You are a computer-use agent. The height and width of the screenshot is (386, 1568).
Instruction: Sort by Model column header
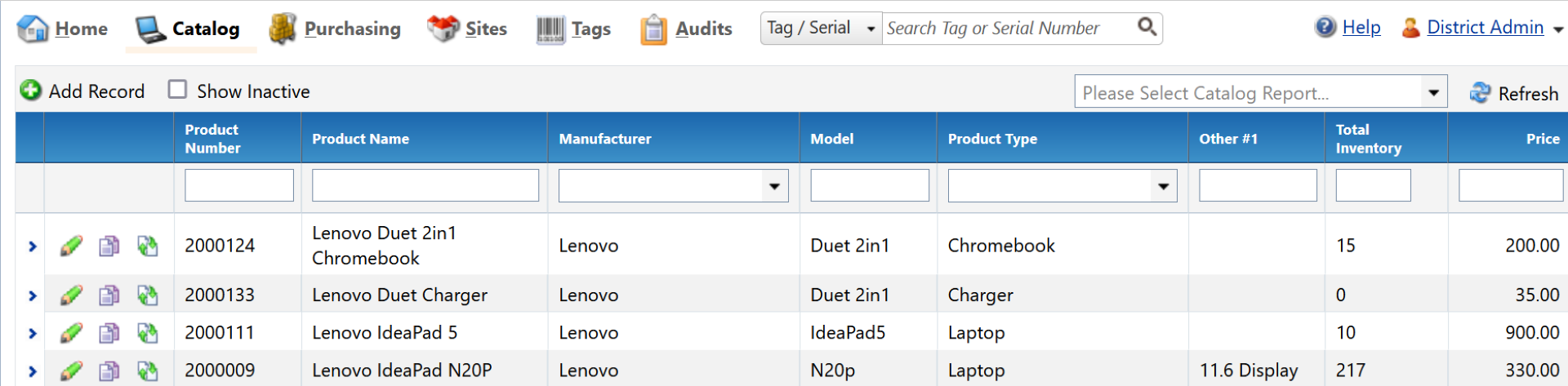[831, 139]
